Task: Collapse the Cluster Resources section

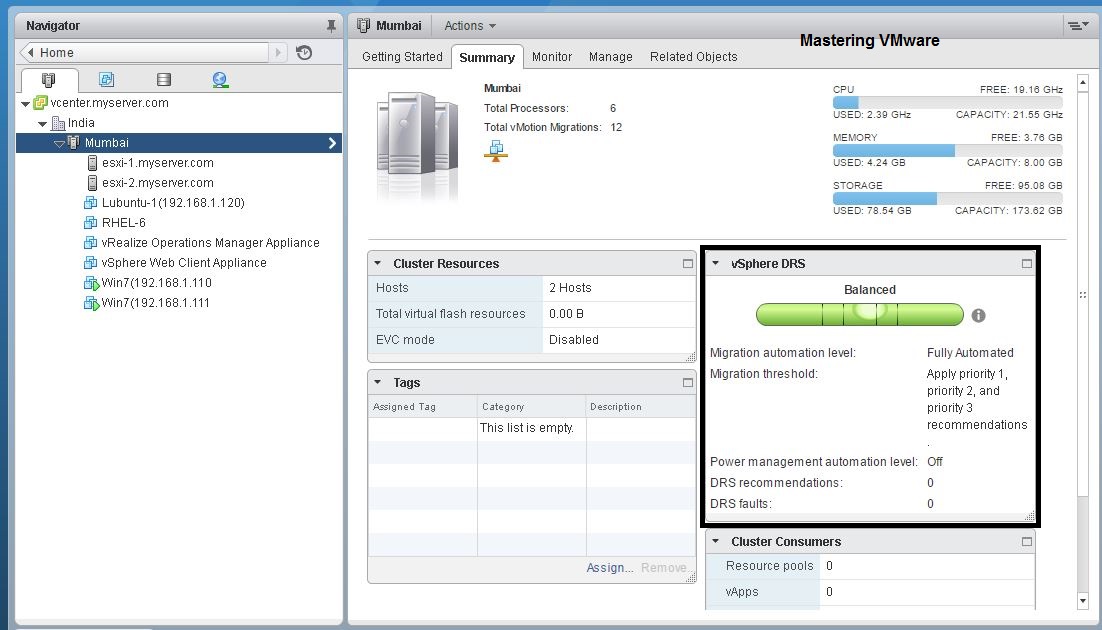Action: (x=377, y=264)
